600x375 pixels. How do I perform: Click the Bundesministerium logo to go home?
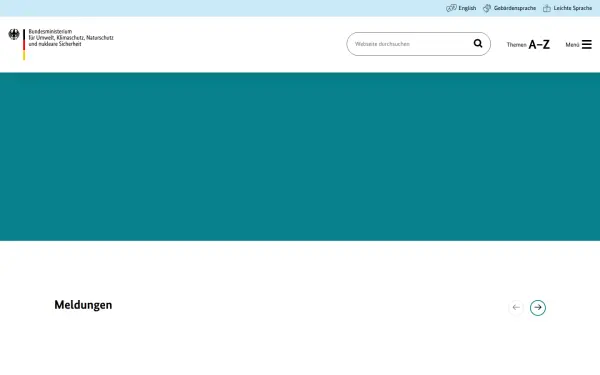click(61, 44)
